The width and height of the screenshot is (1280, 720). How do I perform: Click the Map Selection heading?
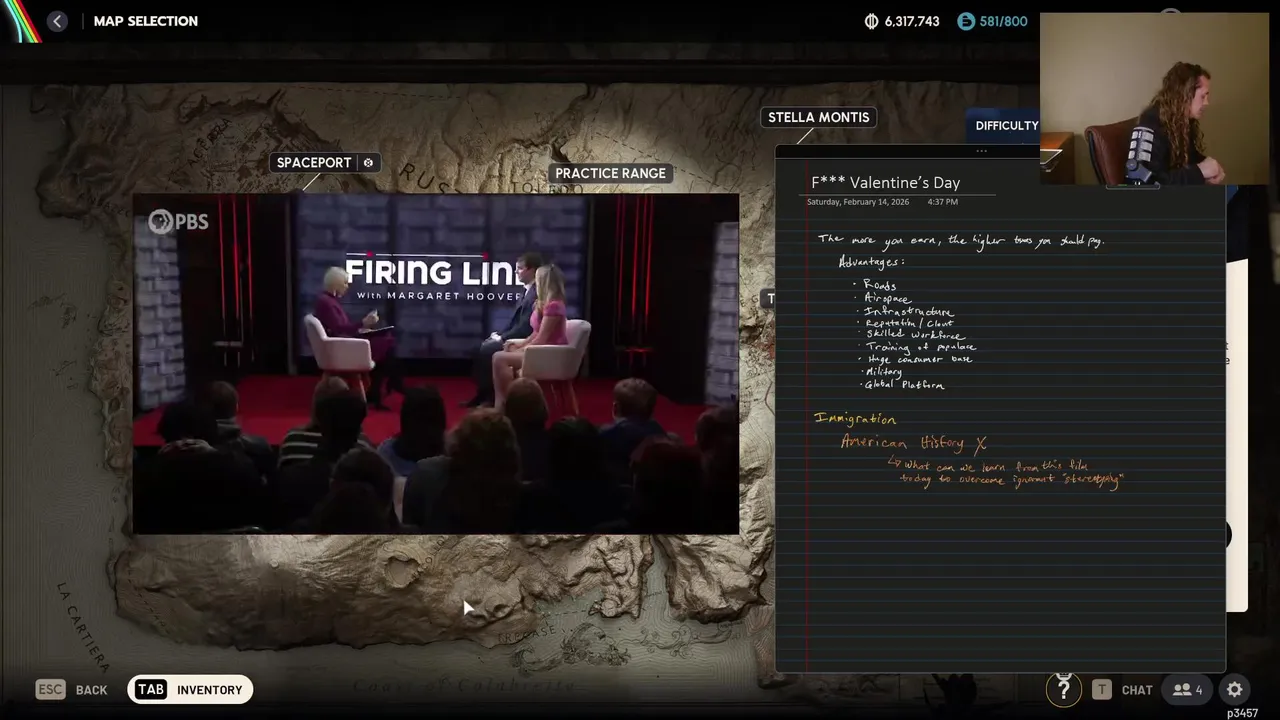(145, 21)
